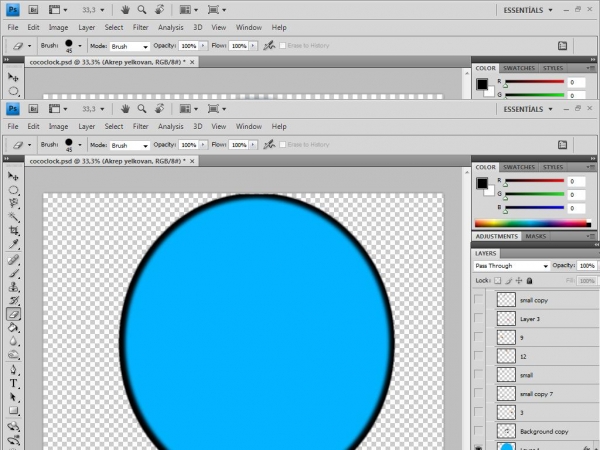The width and height of the screenshot is (600, 450).
Task: Toggle the Brushes panel icon in the lower options bar
Action: coord(562,145)
